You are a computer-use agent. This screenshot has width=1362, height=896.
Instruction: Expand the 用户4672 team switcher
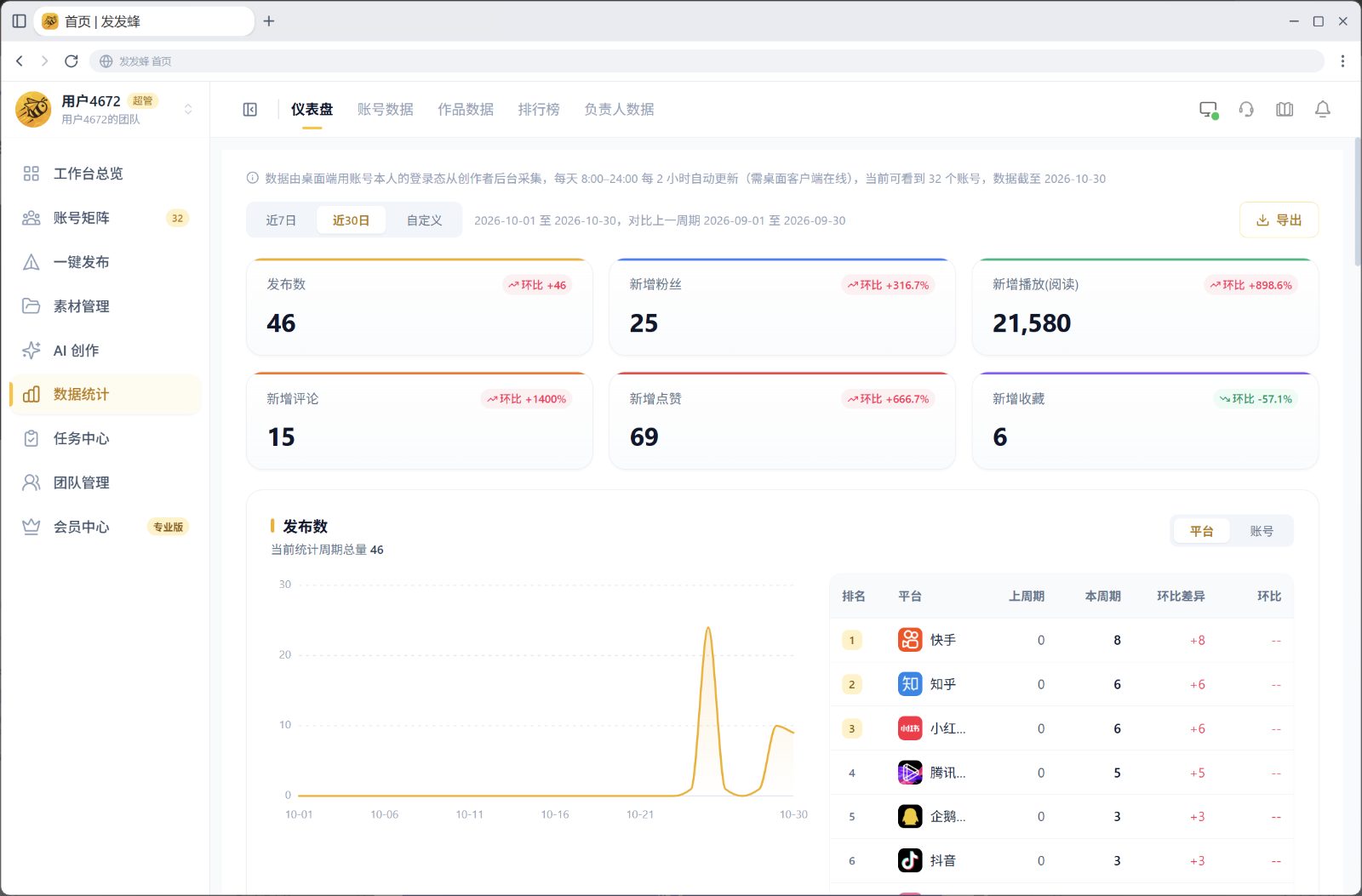pyautogui.click(x=188, y=109)
